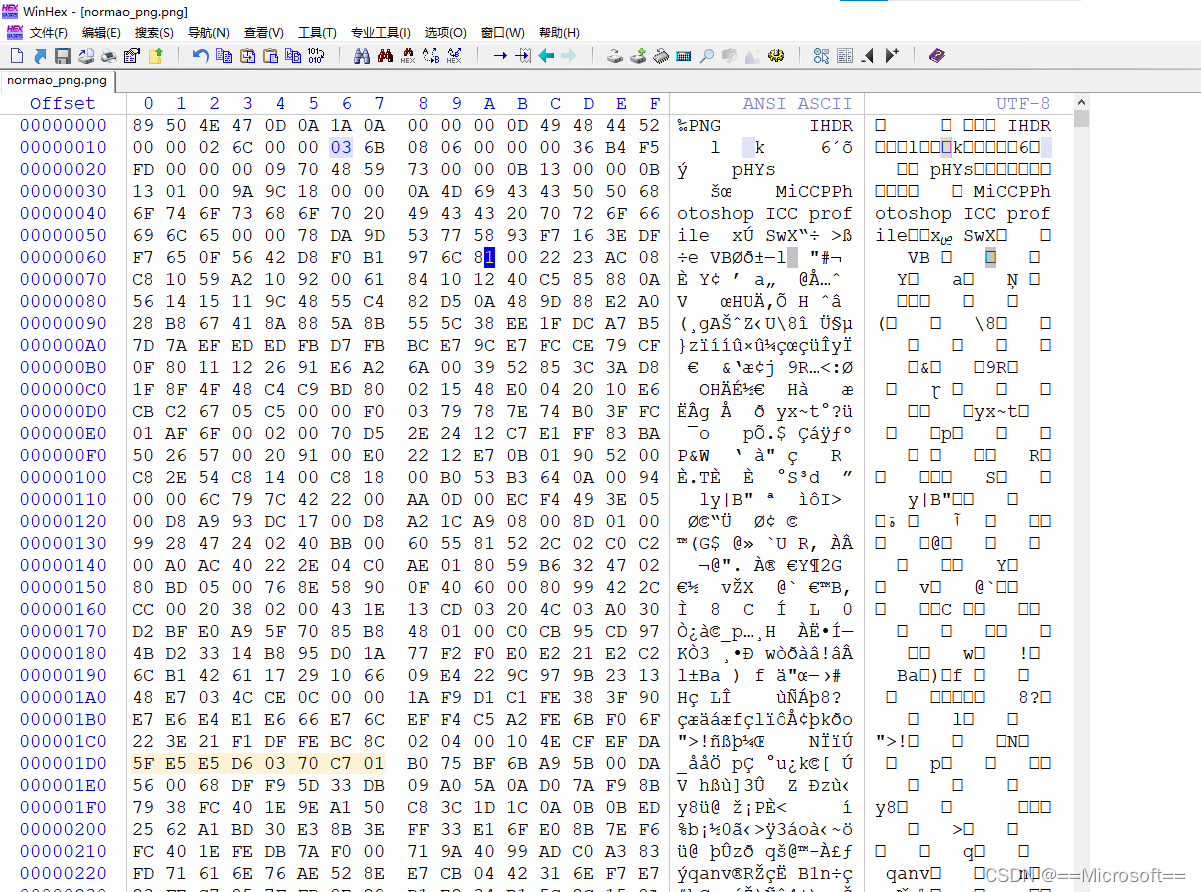Click the Go To Offset arrow icon
Image resolution: width=1201 pixels, height=892 pixels.
pyautogui.click(x=500, y=56)
